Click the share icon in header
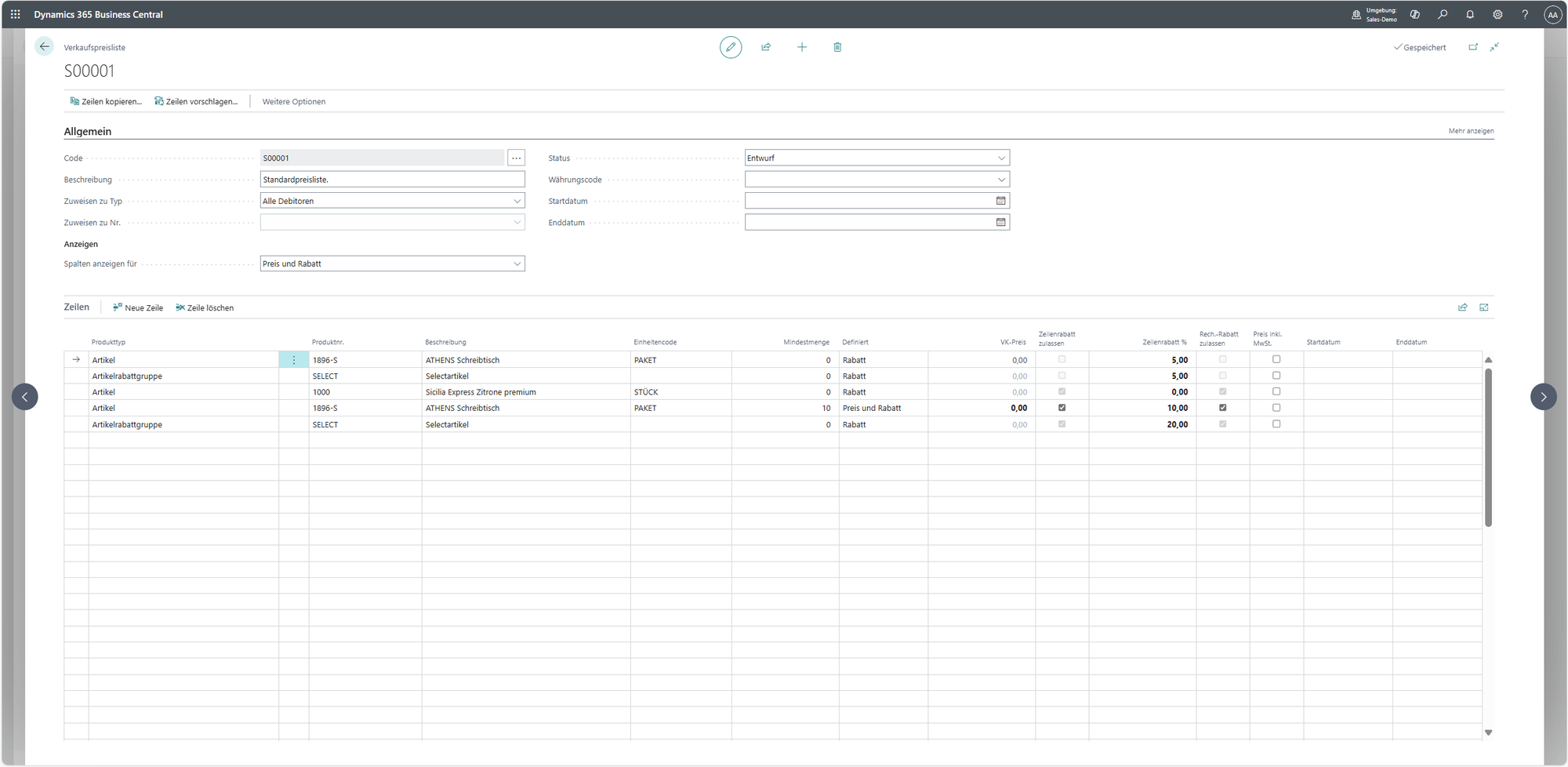 (x=766, y=47)
